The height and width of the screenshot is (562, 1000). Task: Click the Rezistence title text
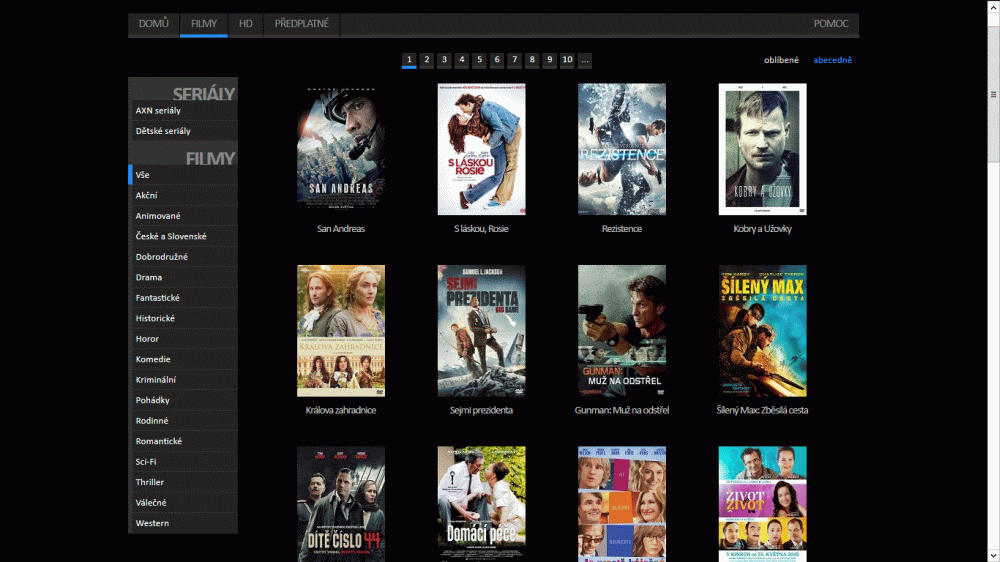(622, 228)
